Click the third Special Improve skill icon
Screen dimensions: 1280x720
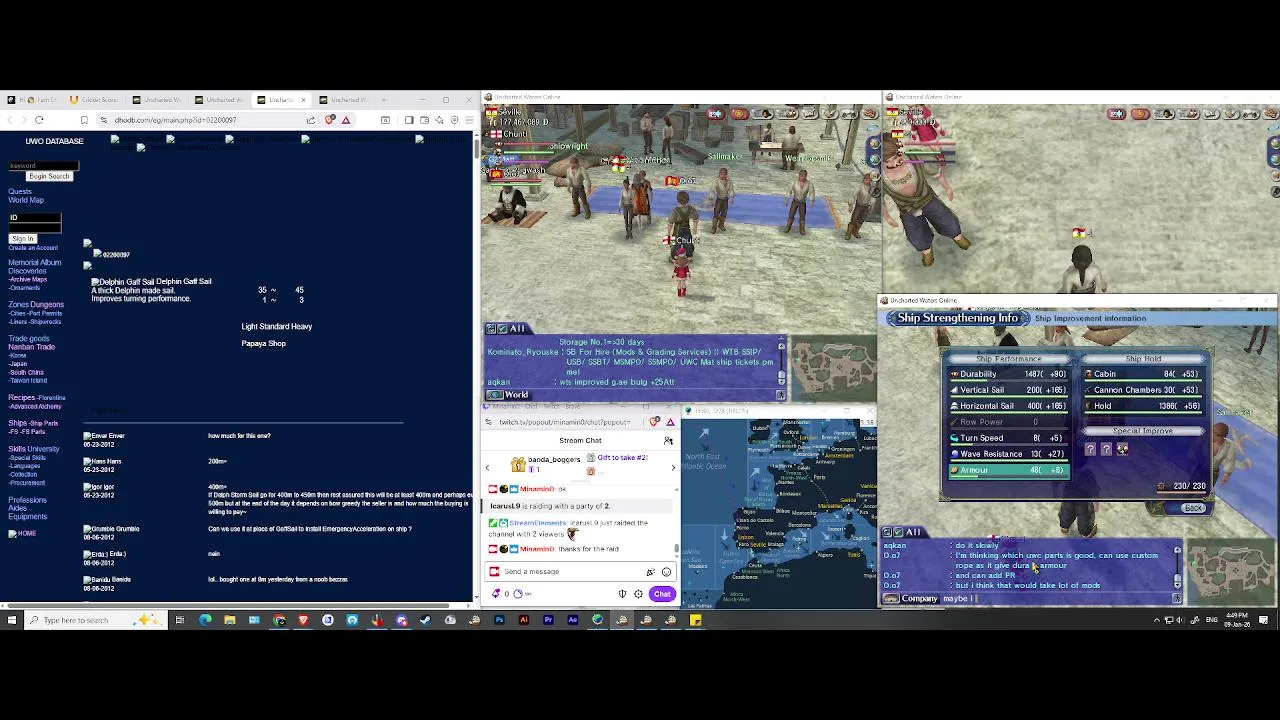(x=1122, y=450)
